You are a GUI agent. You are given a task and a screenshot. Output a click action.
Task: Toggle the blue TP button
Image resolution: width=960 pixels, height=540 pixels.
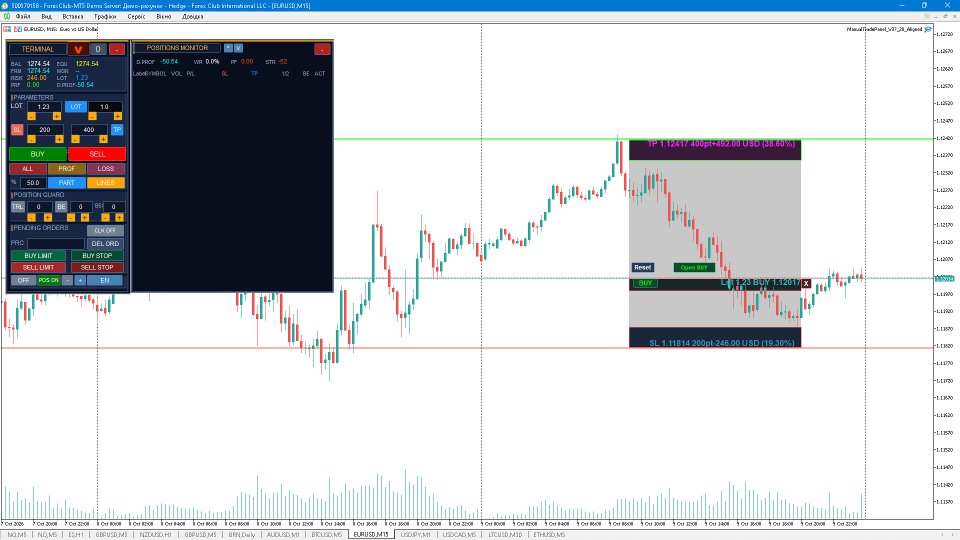point(117,130)
